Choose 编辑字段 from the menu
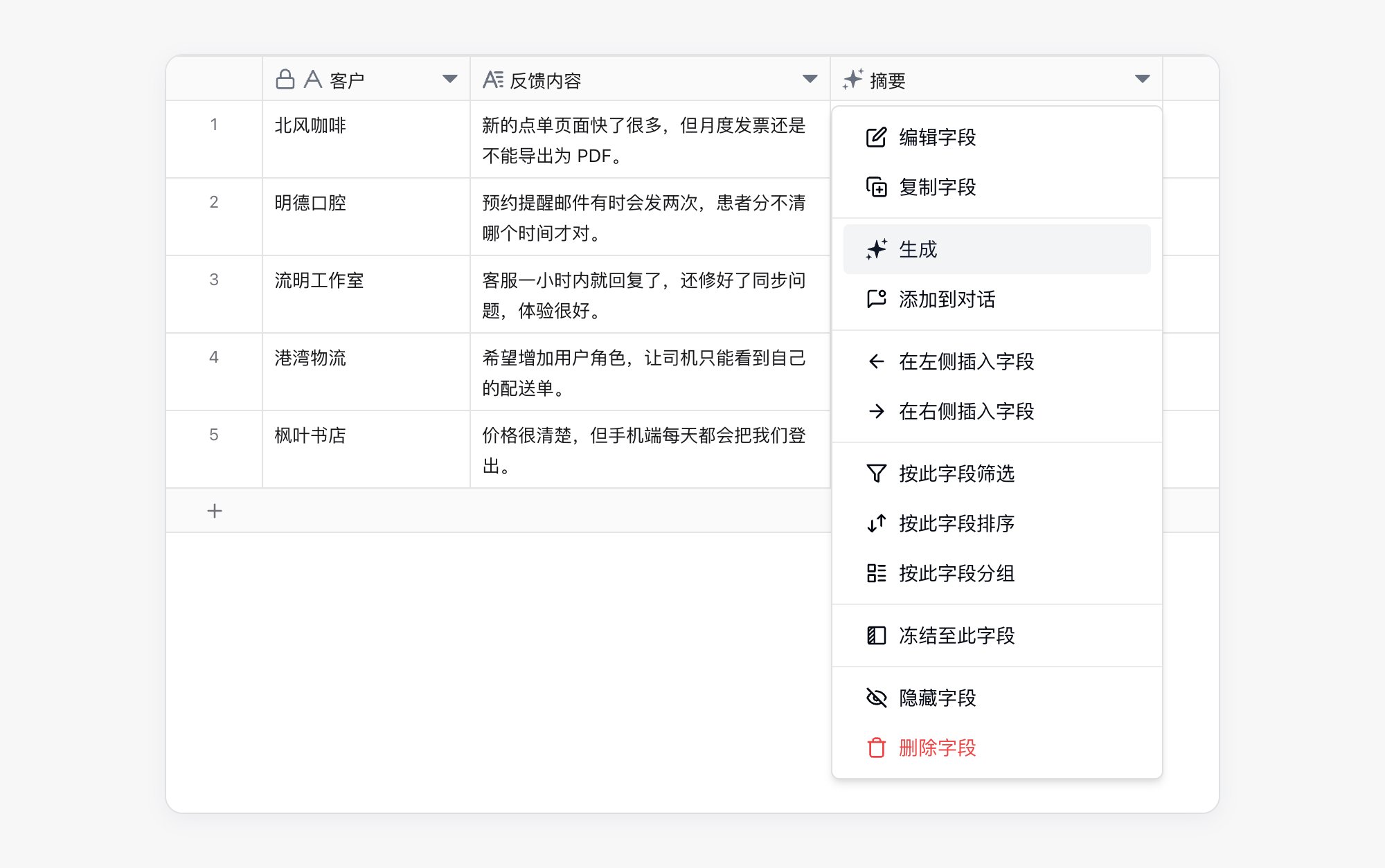 (x=997, y=137)
